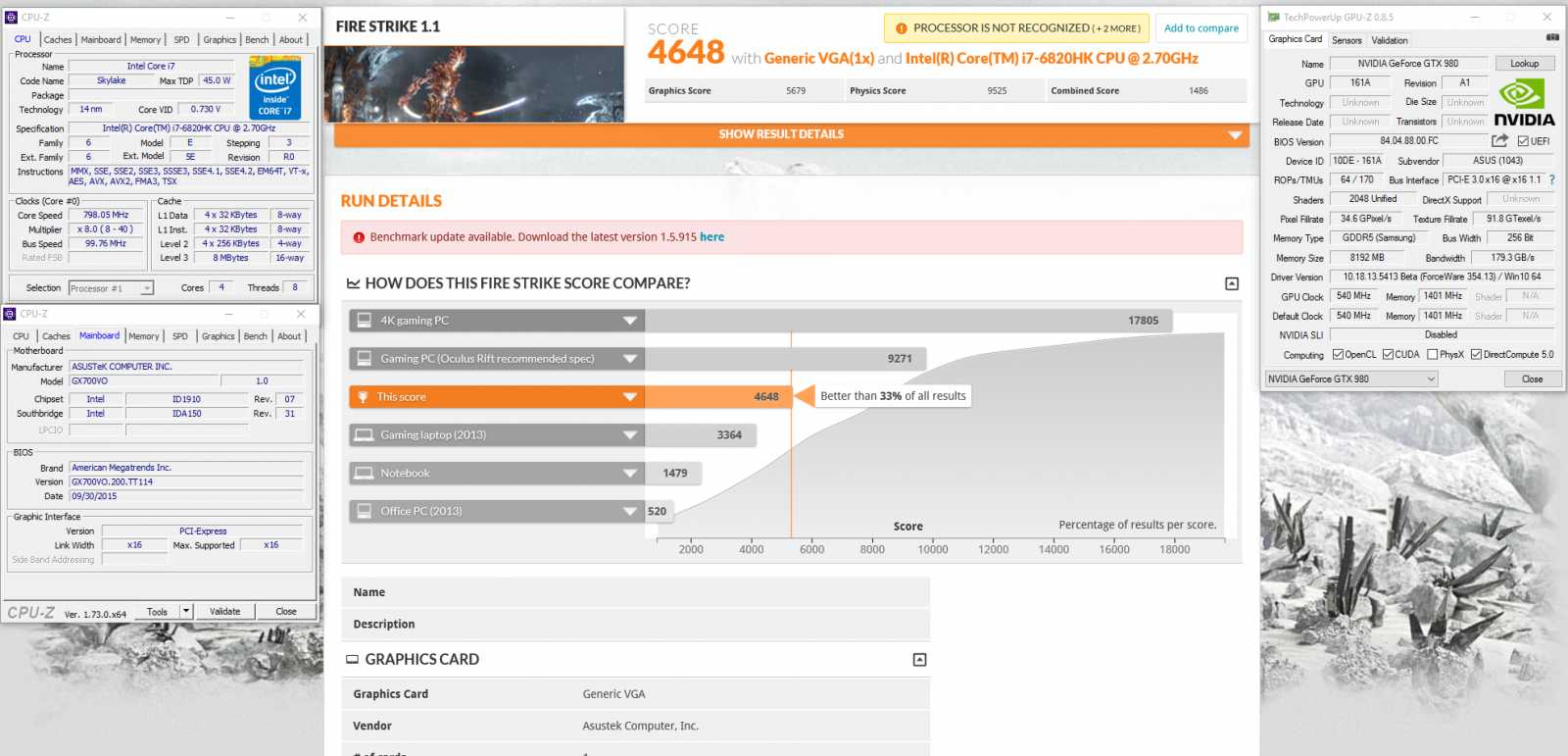Screen dimensions: 1568x756
Task: Toggle the UEFI checkbox in GPU-Z
Action: click(1523, 141)
